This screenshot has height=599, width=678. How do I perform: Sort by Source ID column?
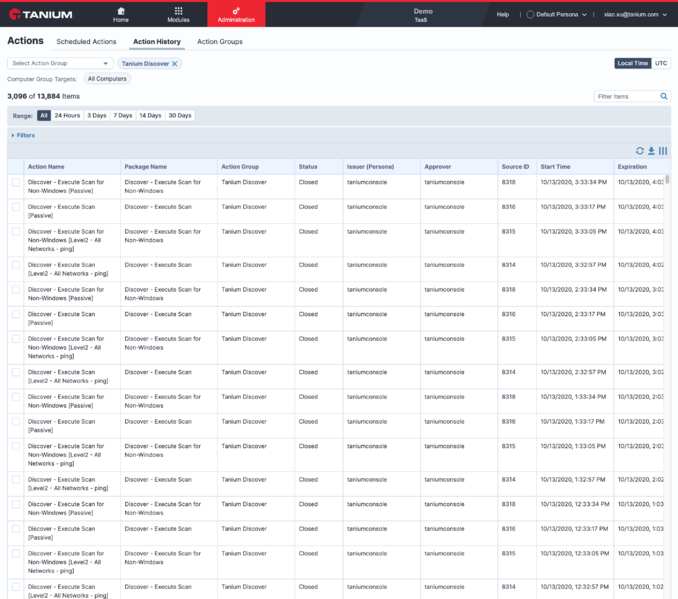pos(515,167)
